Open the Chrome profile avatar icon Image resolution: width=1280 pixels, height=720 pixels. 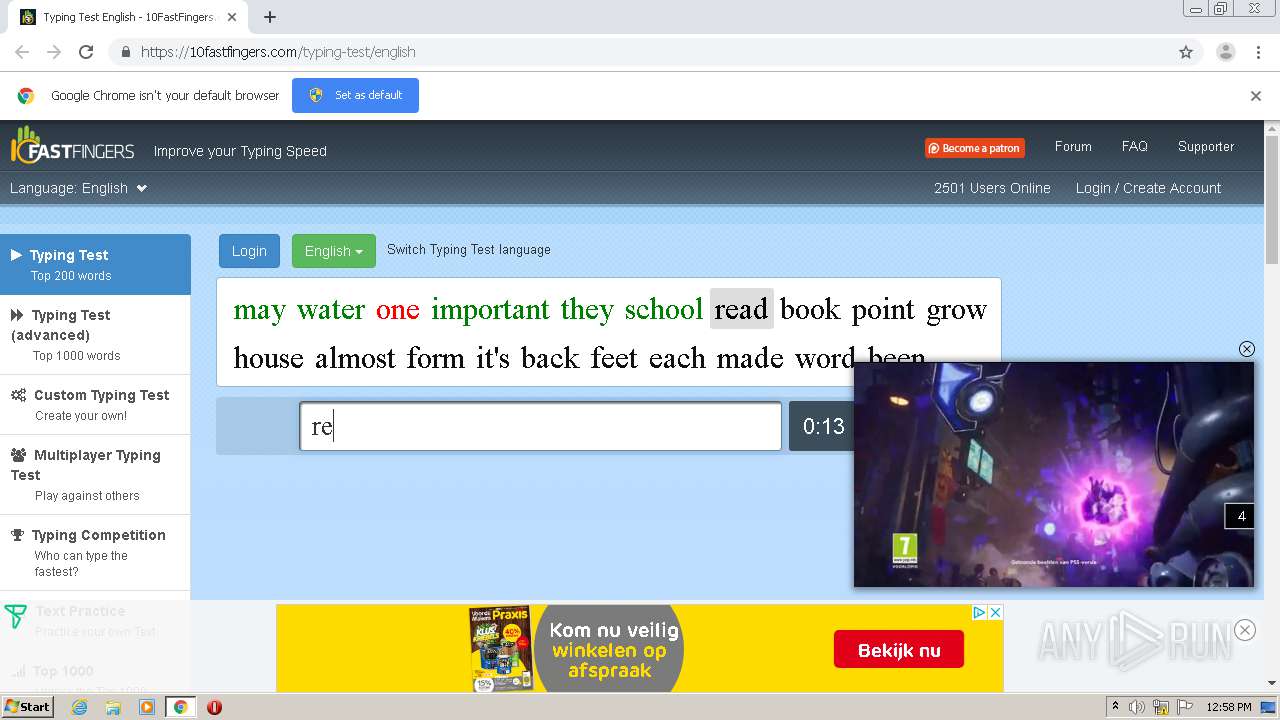point(1225,52)
